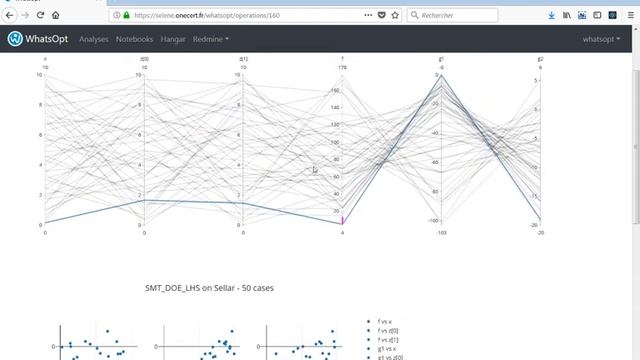
Task: Click the page vertical scrollbar thumb
Action: point(636,147)
